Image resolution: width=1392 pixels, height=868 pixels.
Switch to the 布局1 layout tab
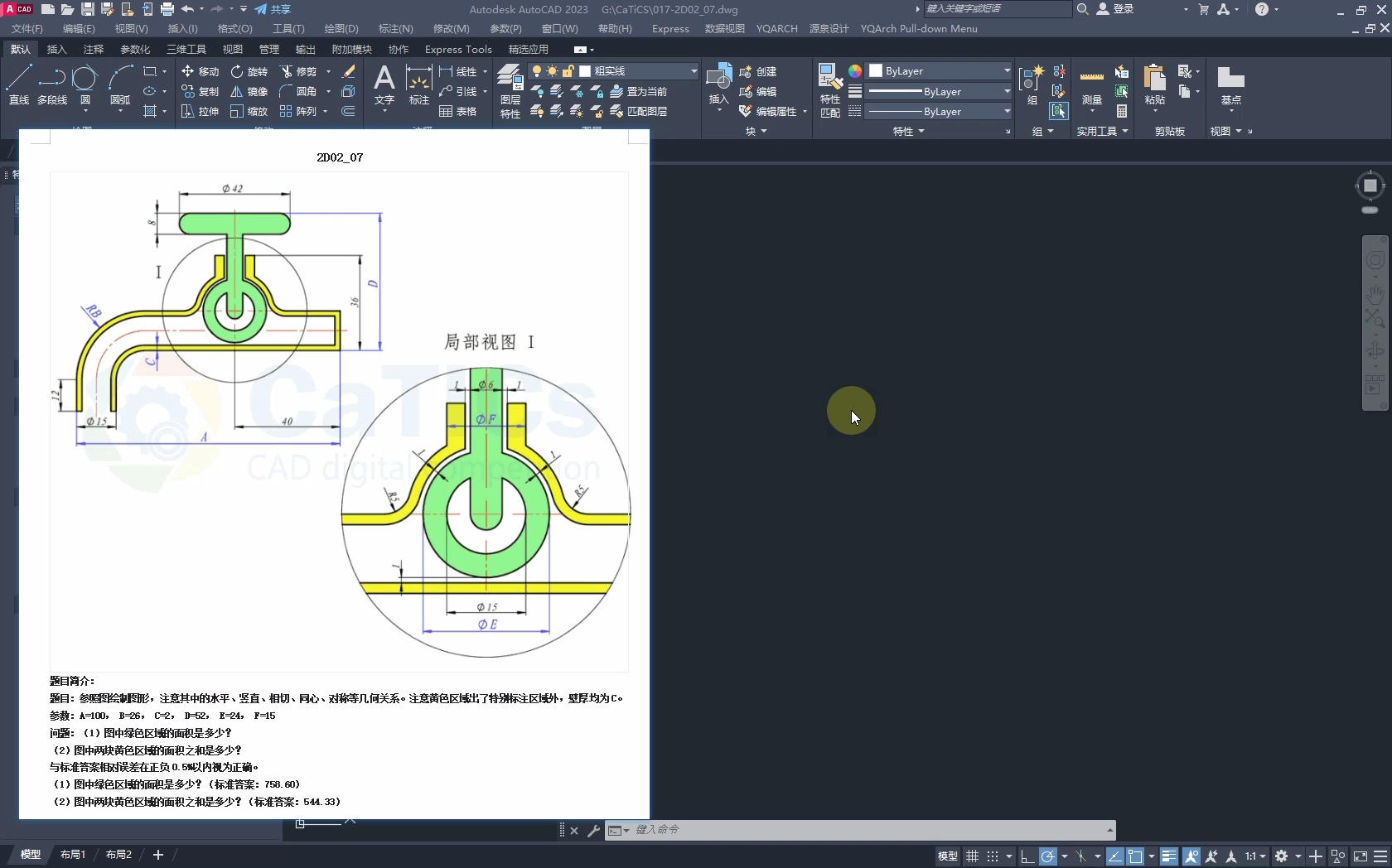point(72,854)
